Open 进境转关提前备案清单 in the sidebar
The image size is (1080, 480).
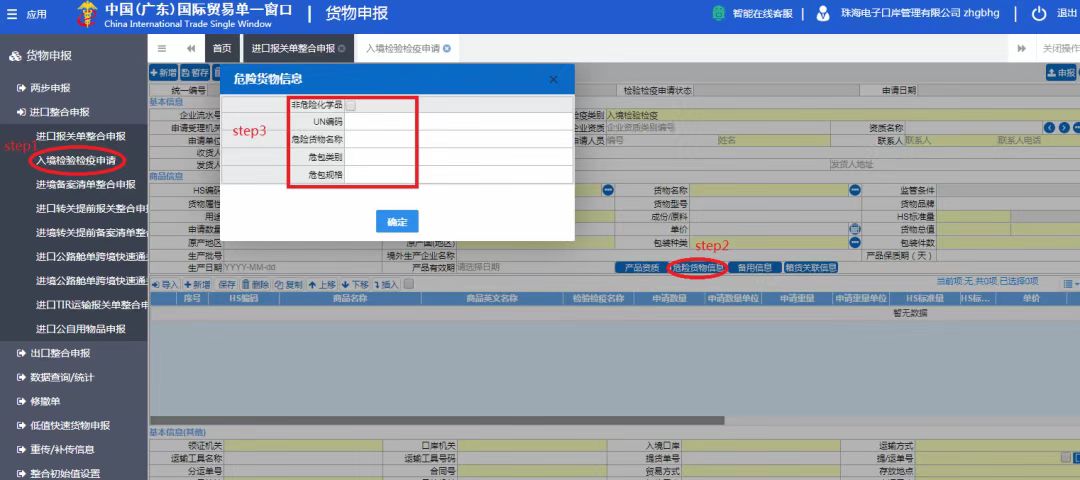pyautogui.click(x=92, y=233)
